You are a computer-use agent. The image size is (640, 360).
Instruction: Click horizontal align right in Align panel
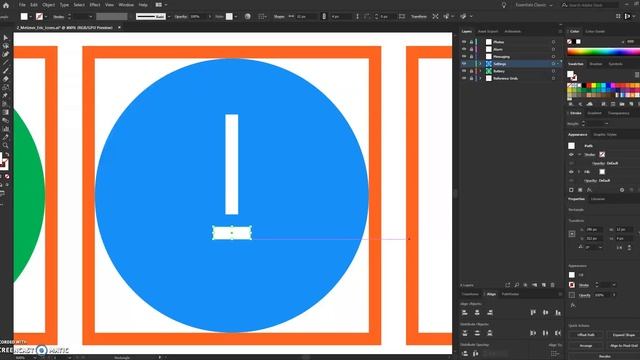pyautogui.click(x=490, y=313)
